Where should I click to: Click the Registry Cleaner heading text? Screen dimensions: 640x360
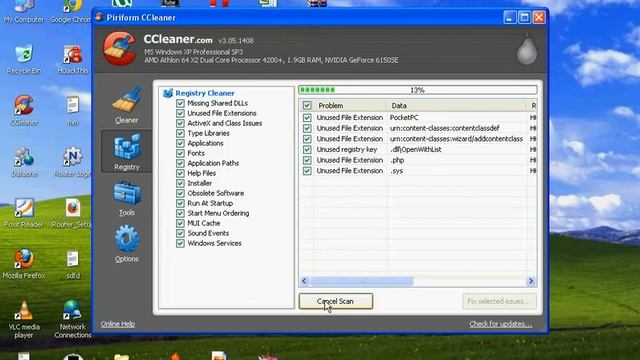205,93
